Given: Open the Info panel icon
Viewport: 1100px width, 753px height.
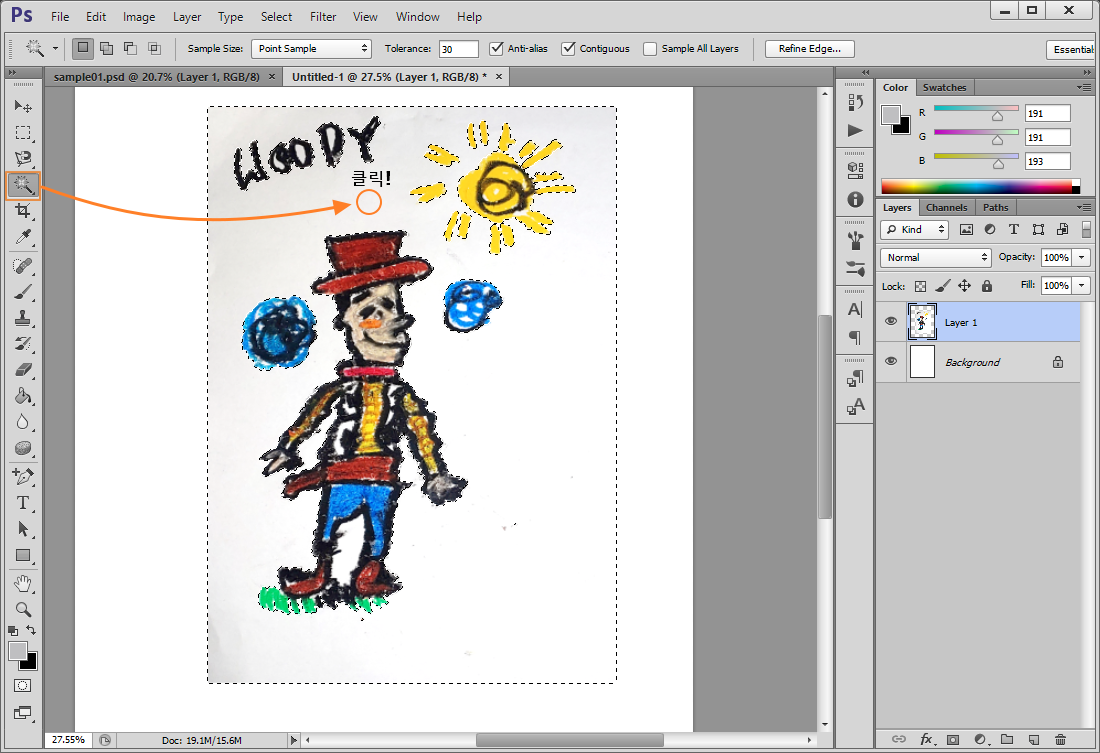Looking at the screenshot, I should (855, 199).
